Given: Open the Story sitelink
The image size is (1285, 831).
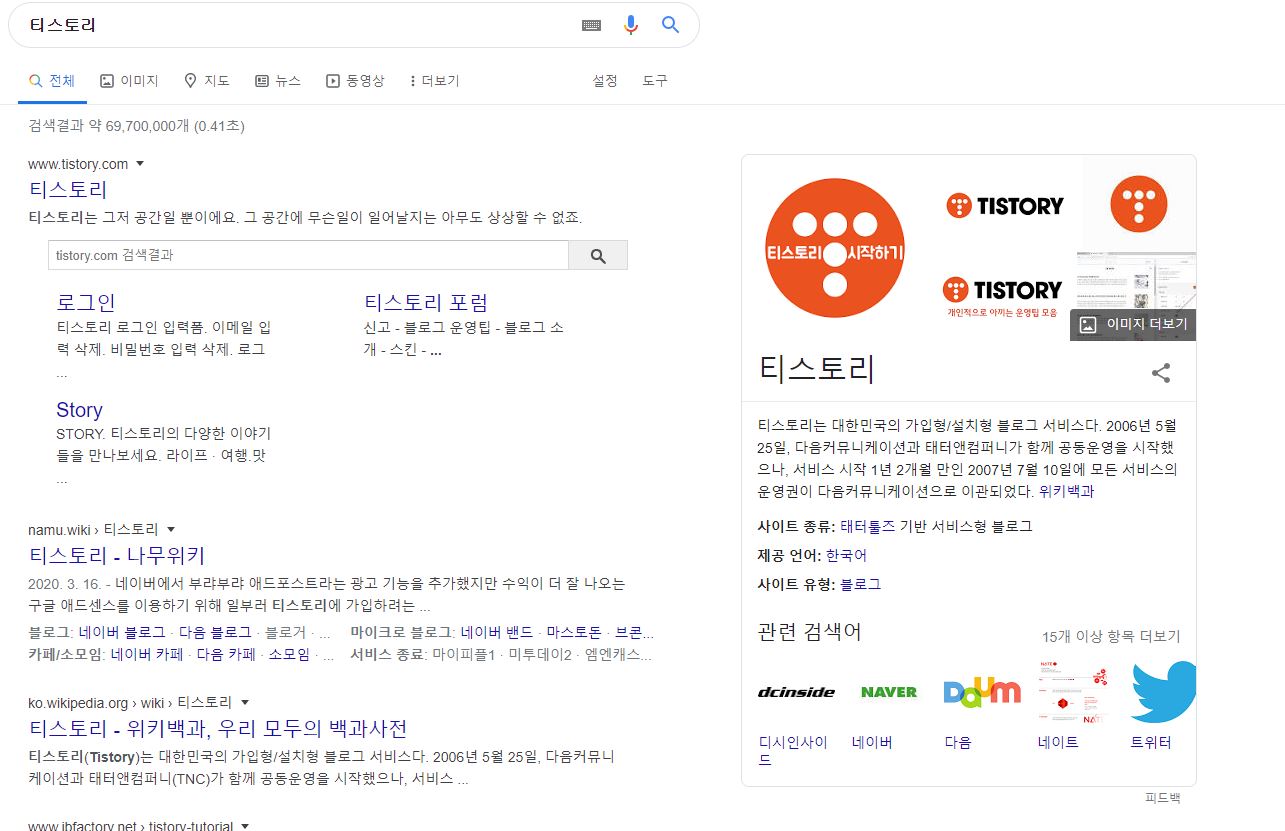Looking at the screenshot, I should [x=79, y=410].
